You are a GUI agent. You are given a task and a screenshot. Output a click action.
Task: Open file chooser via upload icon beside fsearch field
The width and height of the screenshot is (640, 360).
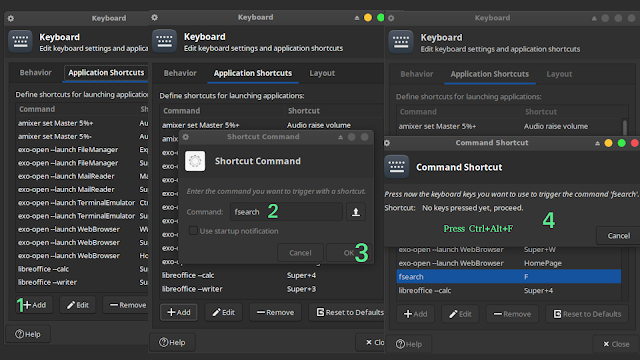356,212
